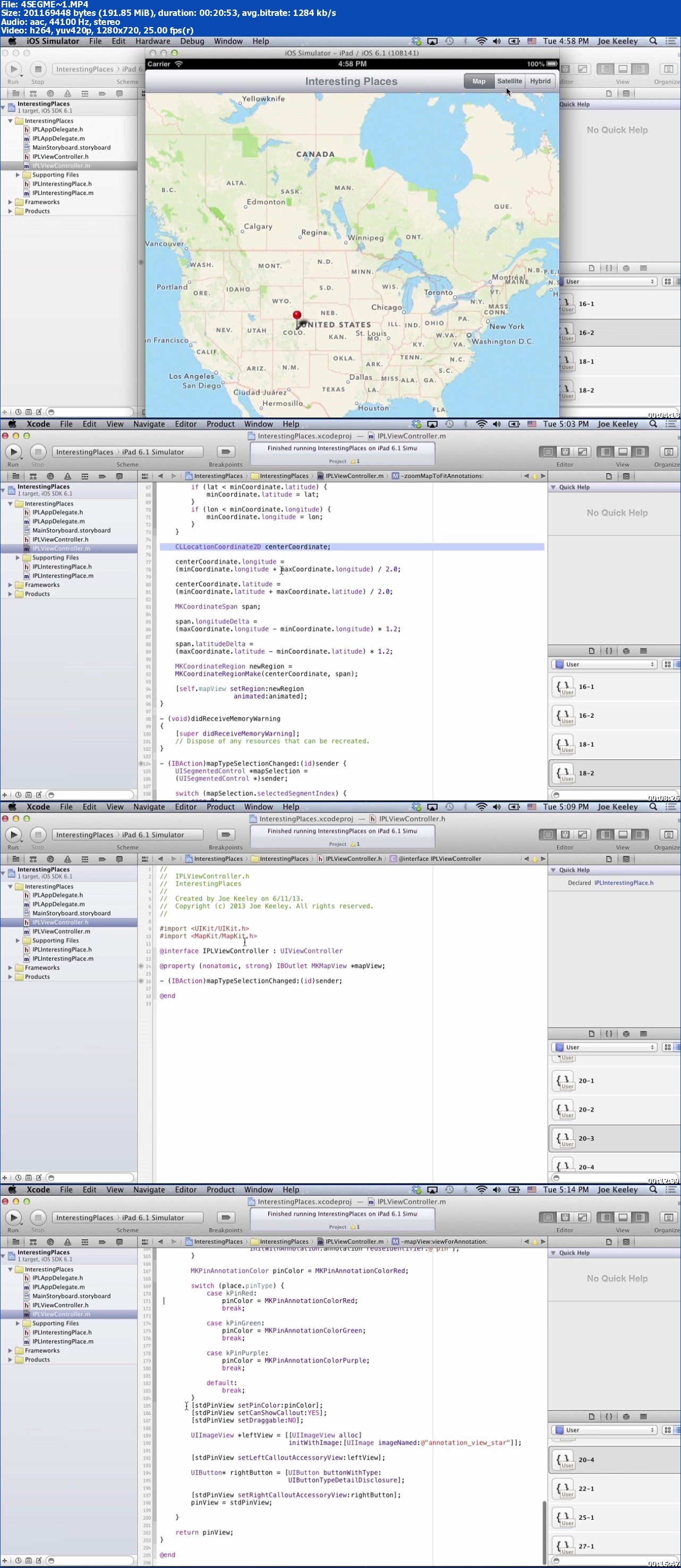Toggle navigator pane in the 5:09 PM frame
This screenshot has width=681, height=1568.
606,835
